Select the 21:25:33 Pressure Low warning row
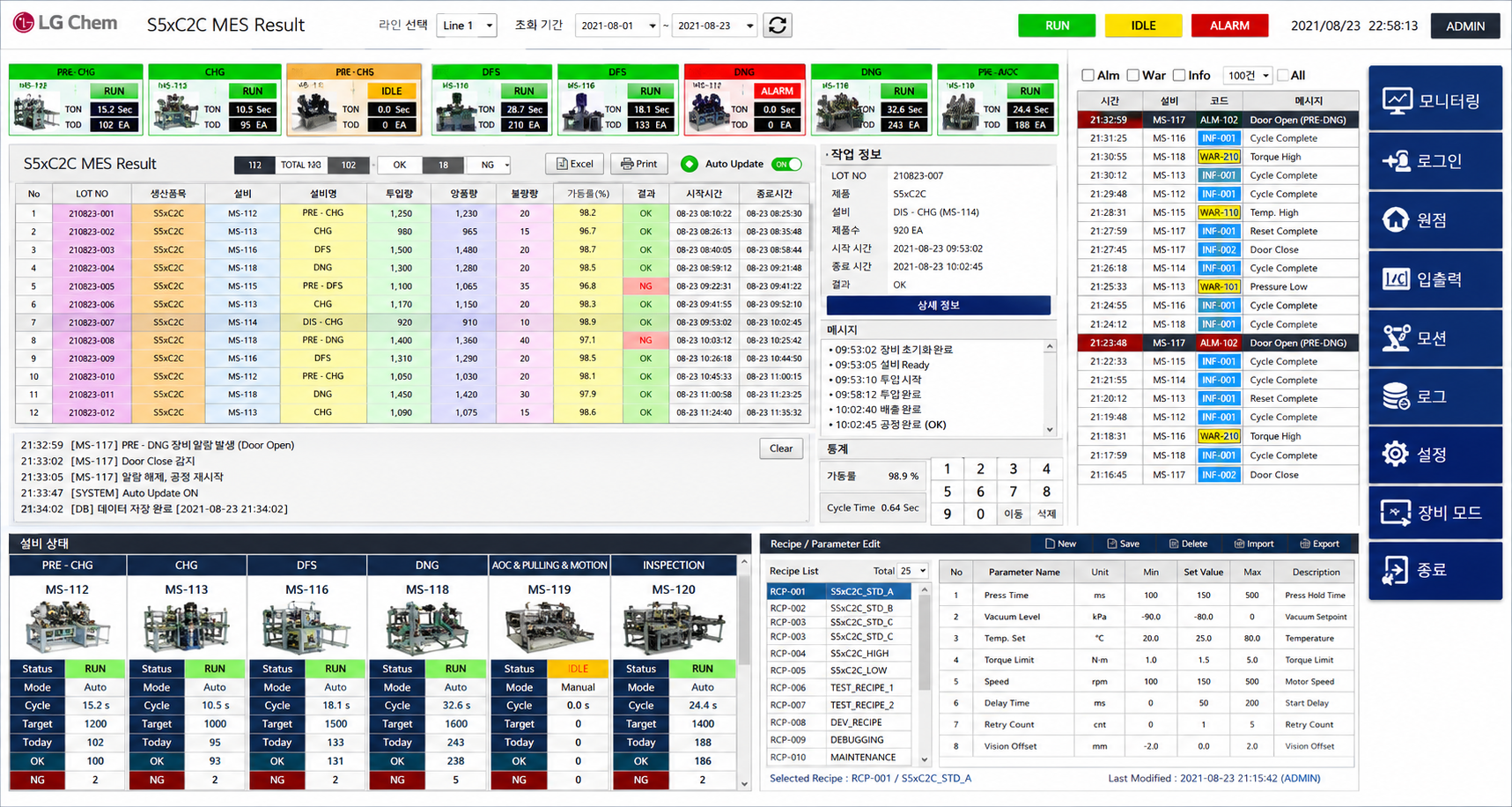 coord(1218,287)
